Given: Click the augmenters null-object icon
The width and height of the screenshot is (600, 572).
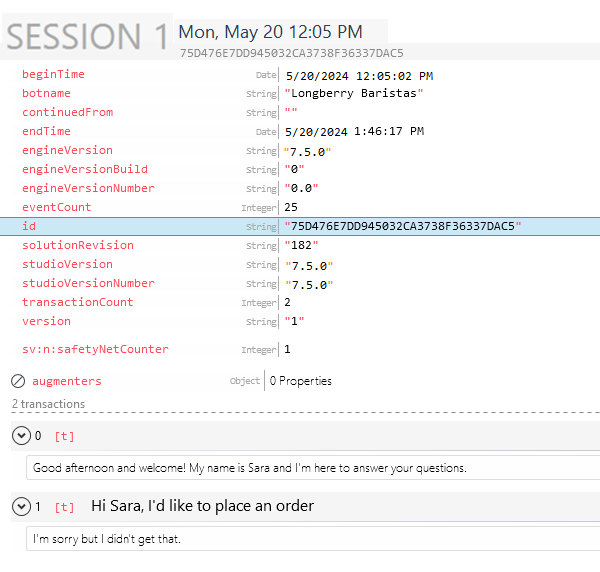Looking at the screenshot, I should coord(18,381).
